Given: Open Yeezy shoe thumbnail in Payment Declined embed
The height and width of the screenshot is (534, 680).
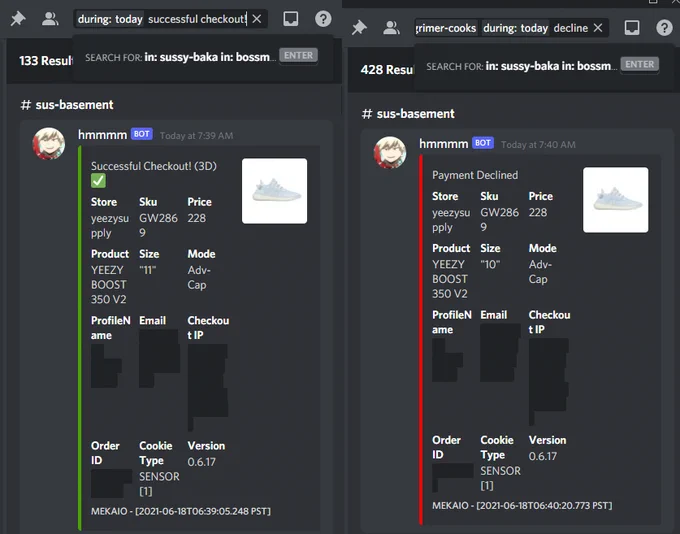Looking at the screenshot, I should point(616,200).
